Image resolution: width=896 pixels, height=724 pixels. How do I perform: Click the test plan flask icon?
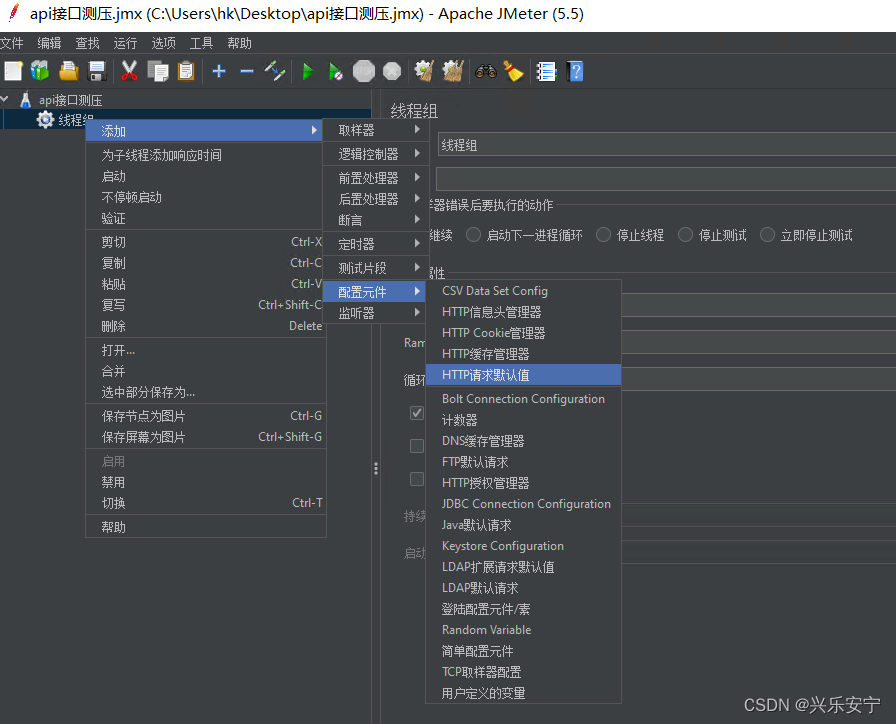25,100
